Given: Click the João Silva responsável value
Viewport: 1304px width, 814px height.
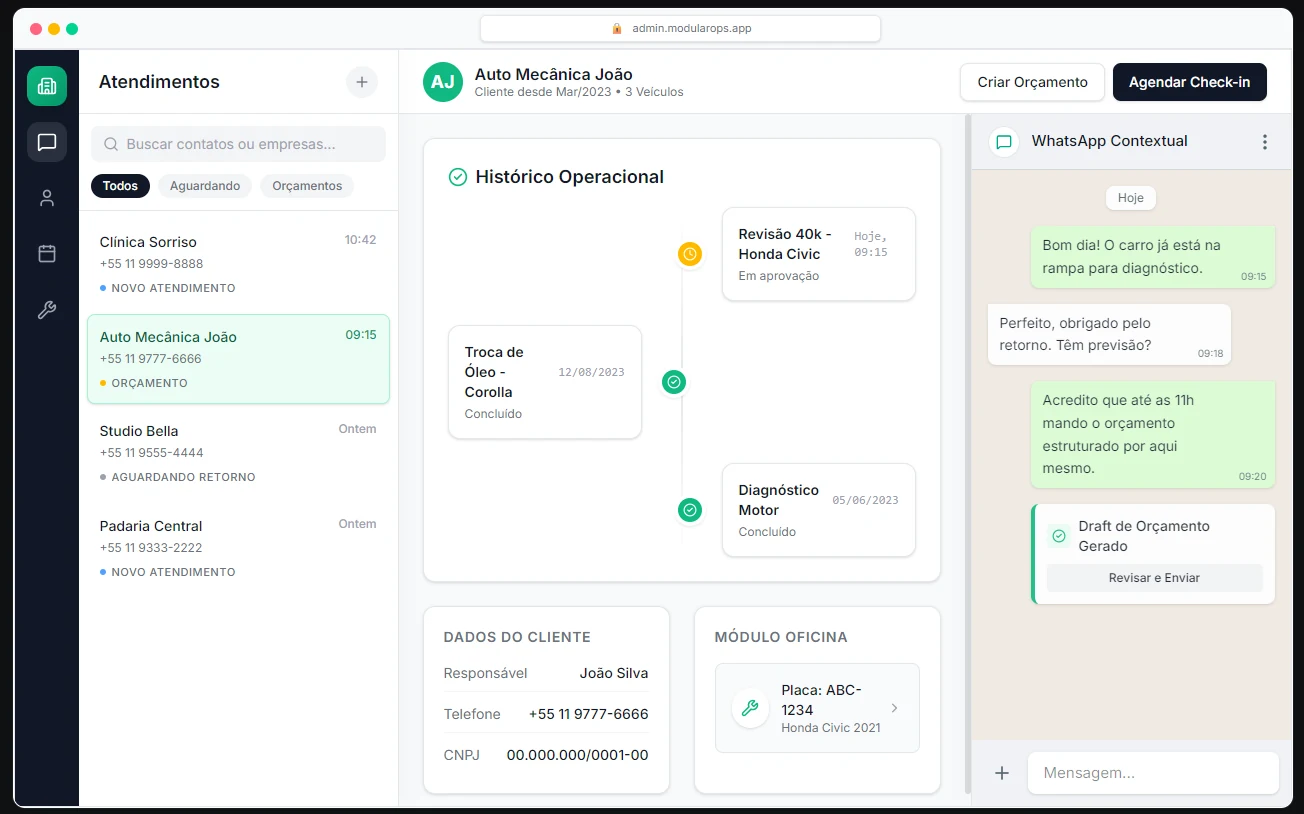Looking at the screenshot, I should coord(614,673).
